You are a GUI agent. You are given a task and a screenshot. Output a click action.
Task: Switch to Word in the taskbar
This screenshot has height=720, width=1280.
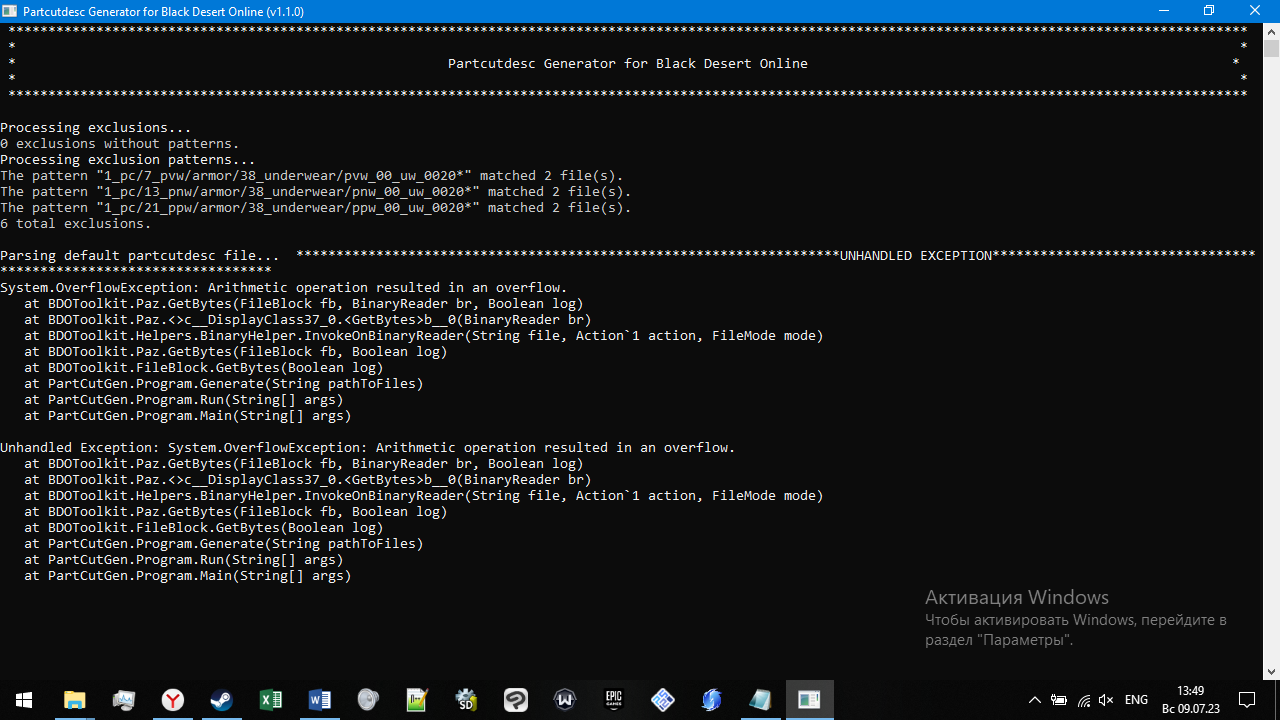[x=320, y=699]
